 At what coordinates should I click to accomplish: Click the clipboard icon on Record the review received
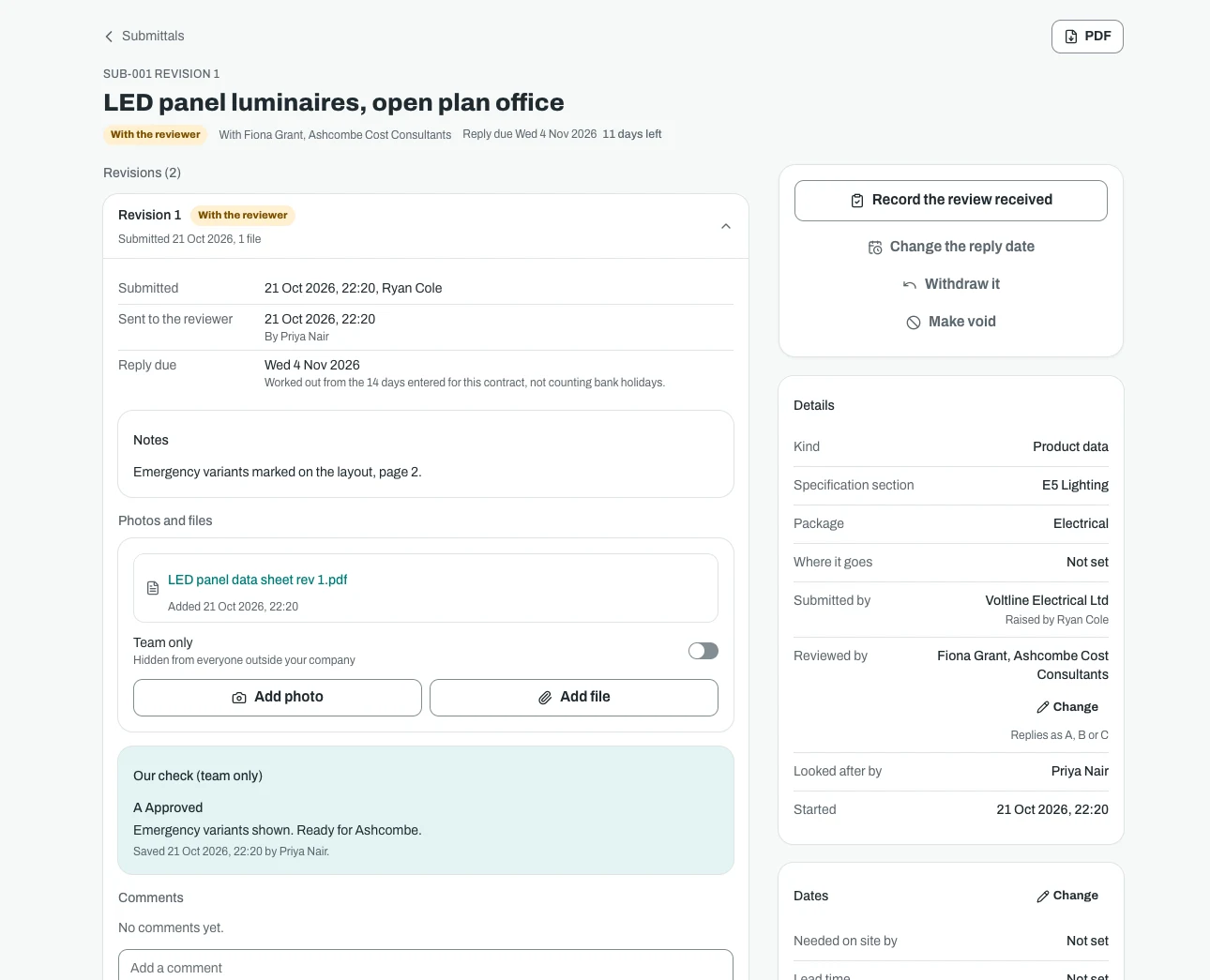click(x=857, y=201)
